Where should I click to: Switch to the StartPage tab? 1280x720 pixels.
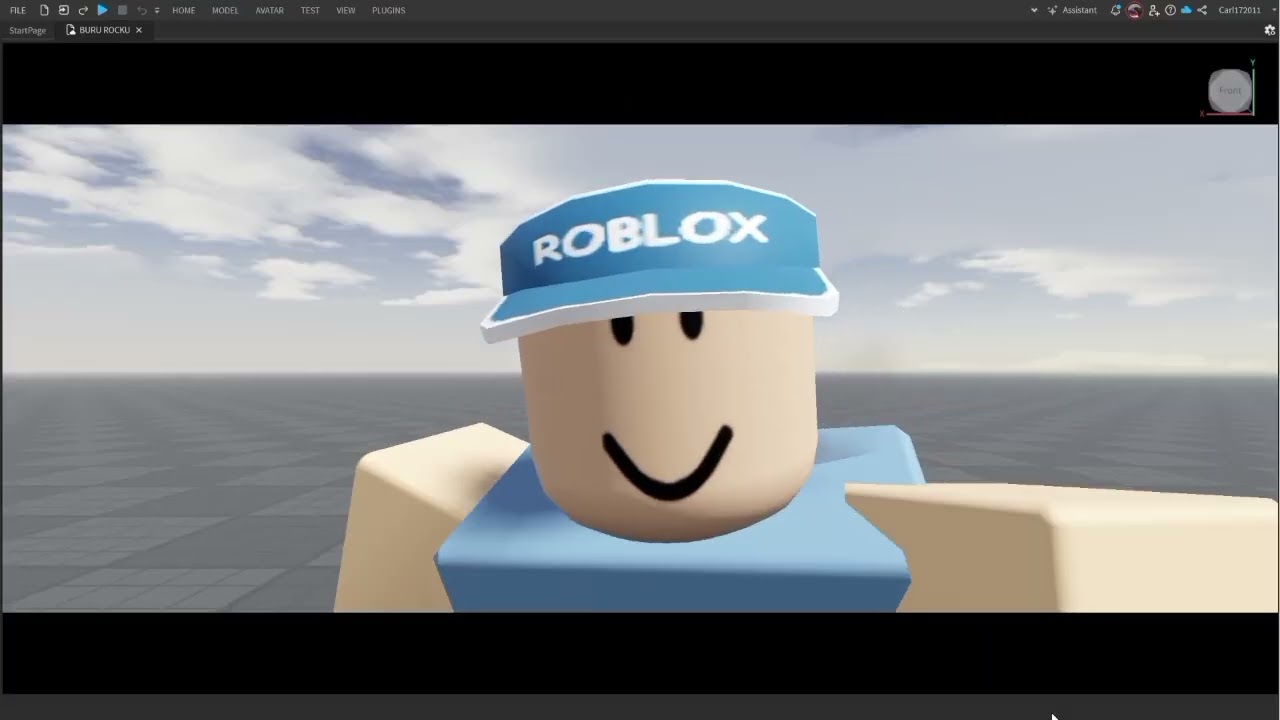(x=27, y=30)
